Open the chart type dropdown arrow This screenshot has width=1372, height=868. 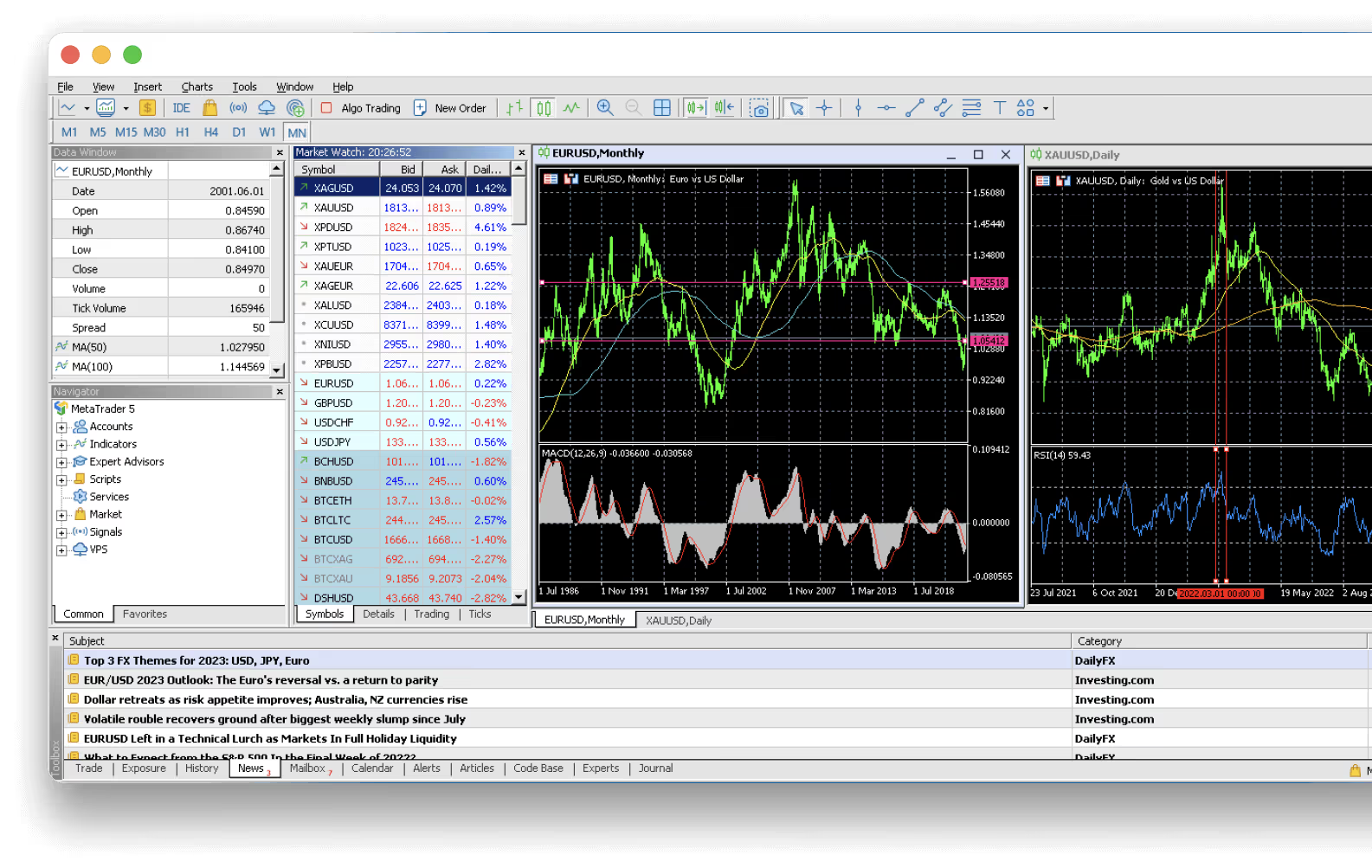point(87,109)
